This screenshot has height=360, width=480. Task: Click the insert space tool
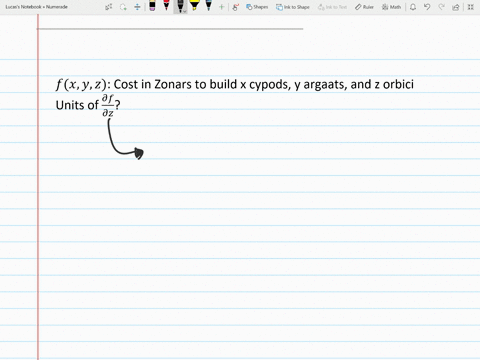click(x=137, y=7)
